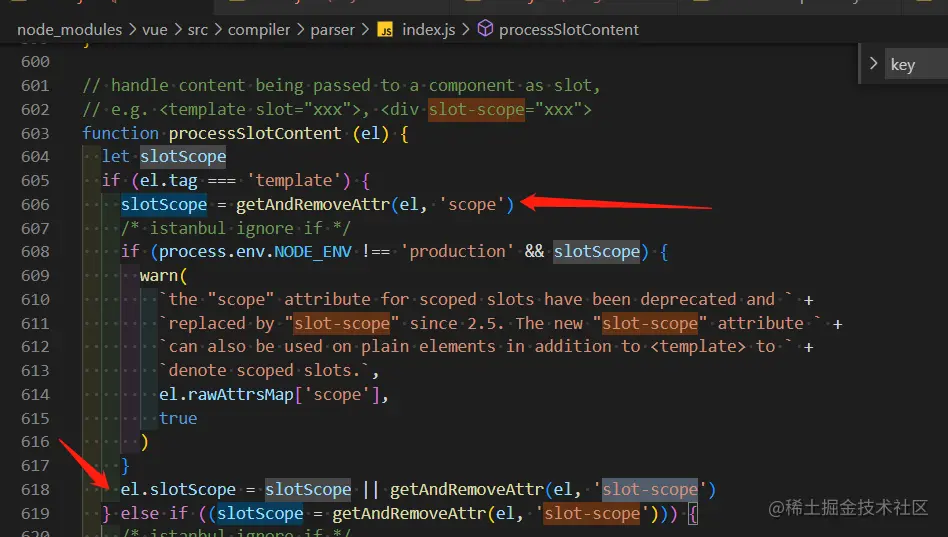Select line number 618 in the gutter
Viewport: 948px width, 537px height.
click(35, 489)
